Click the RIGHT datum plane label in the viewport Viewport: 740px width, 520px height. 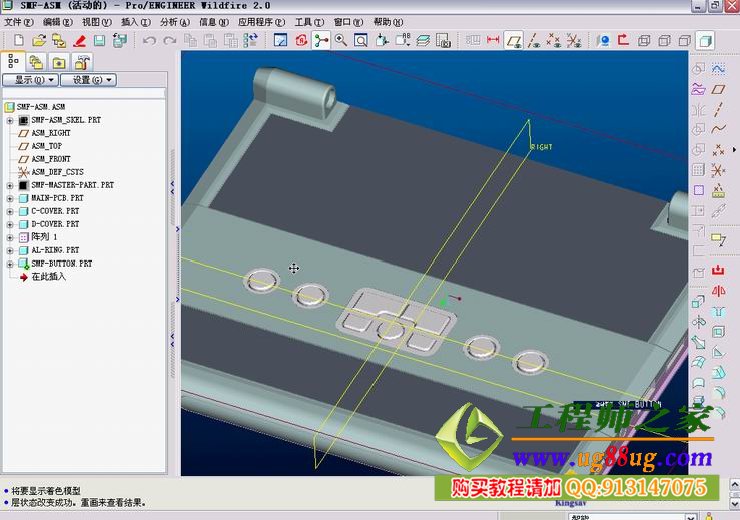(x=541, y=147)
